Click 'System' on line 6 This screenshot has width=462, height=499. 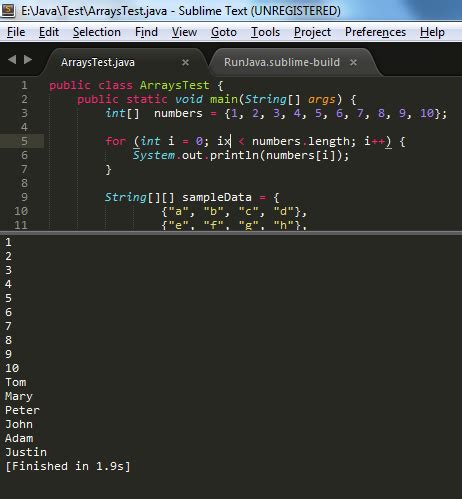pos(153,155)
